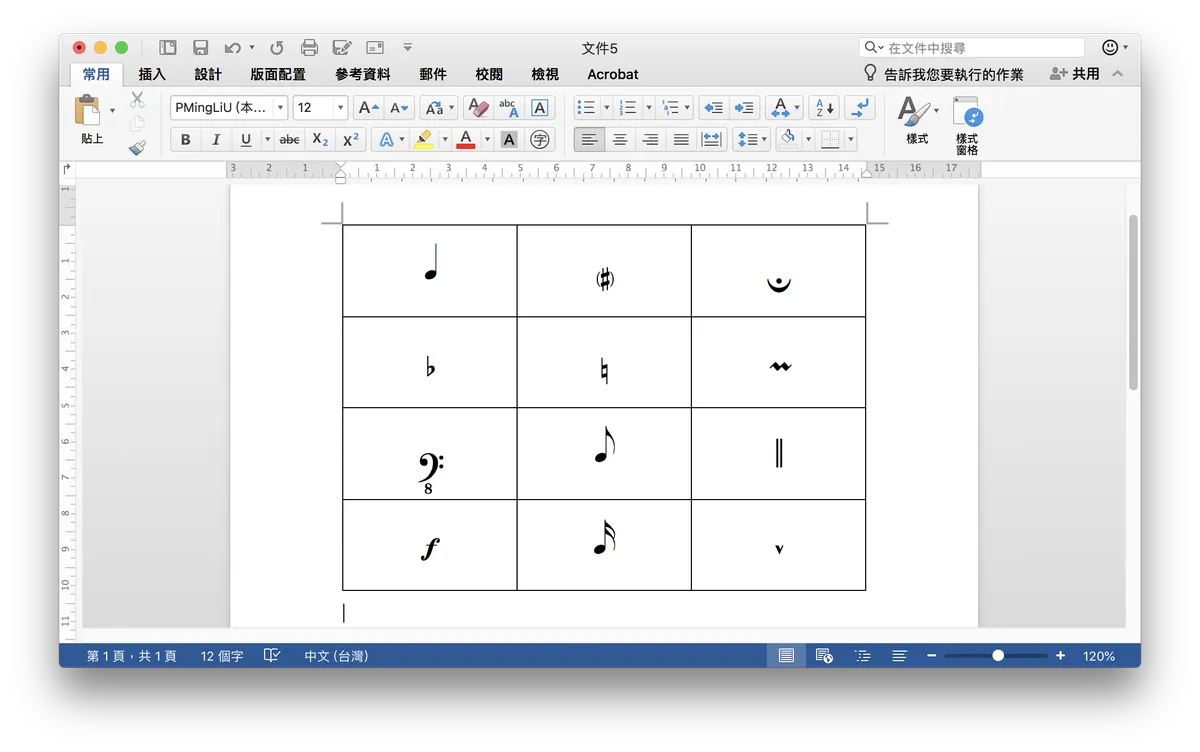
Task: Expand highlight color dropdown arrow
Action: tap(445, 140)
